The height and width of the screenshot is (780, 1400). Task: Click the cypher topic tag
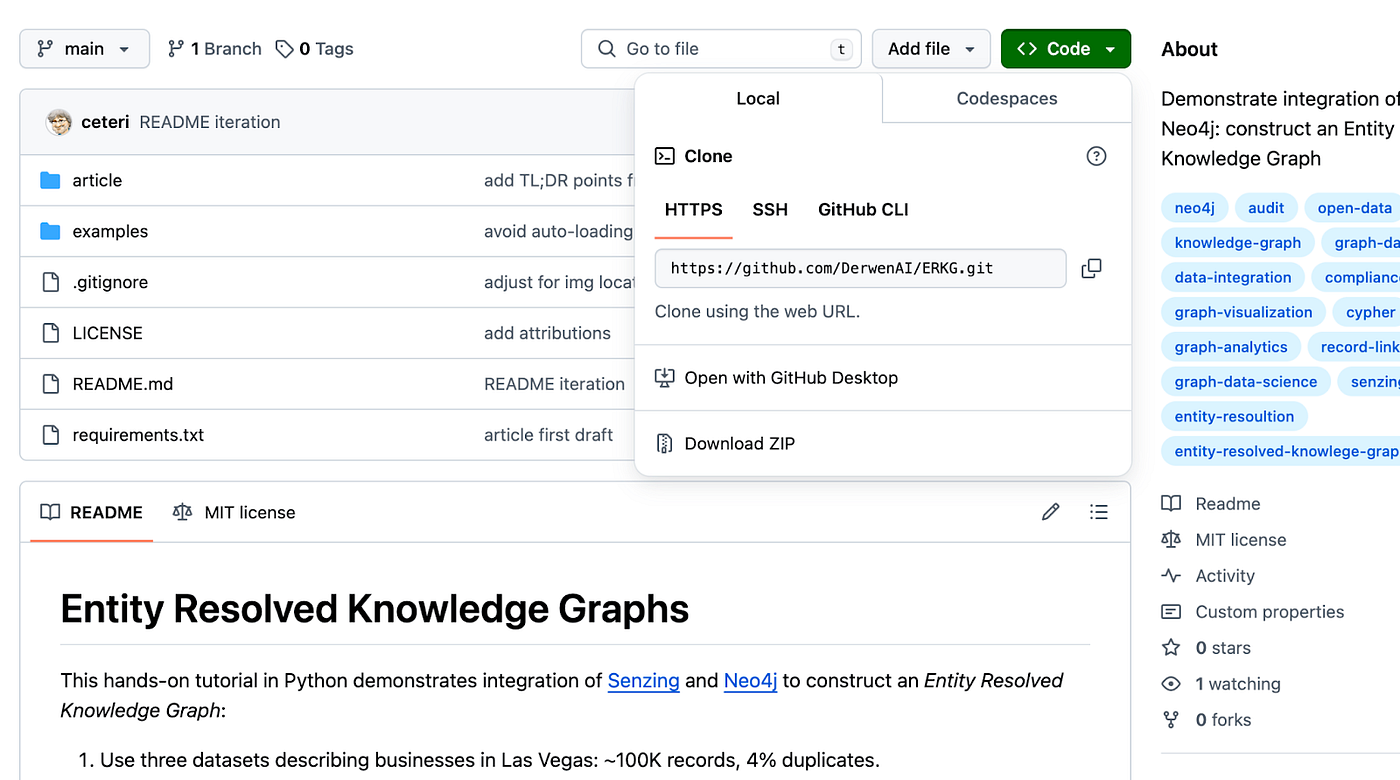1368,313
